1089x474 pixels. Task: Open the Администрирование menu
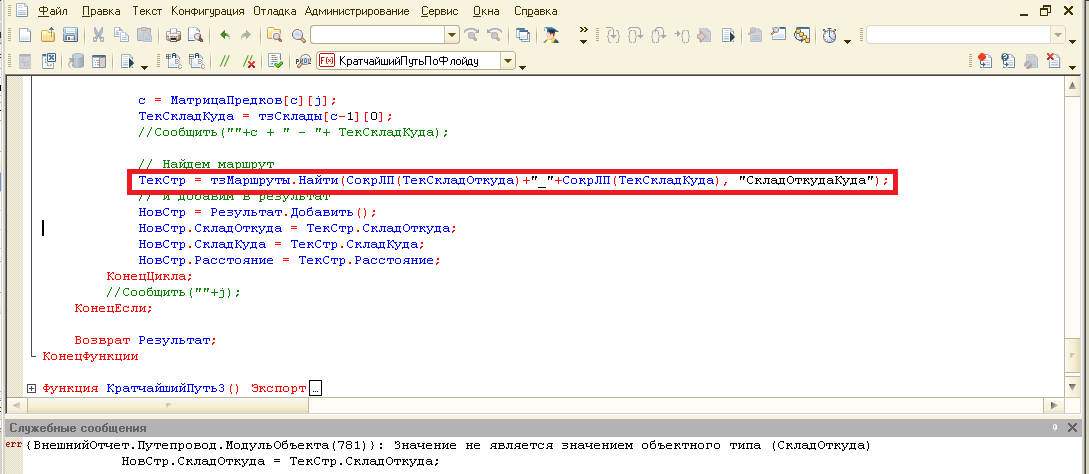(x=357, y=12)
